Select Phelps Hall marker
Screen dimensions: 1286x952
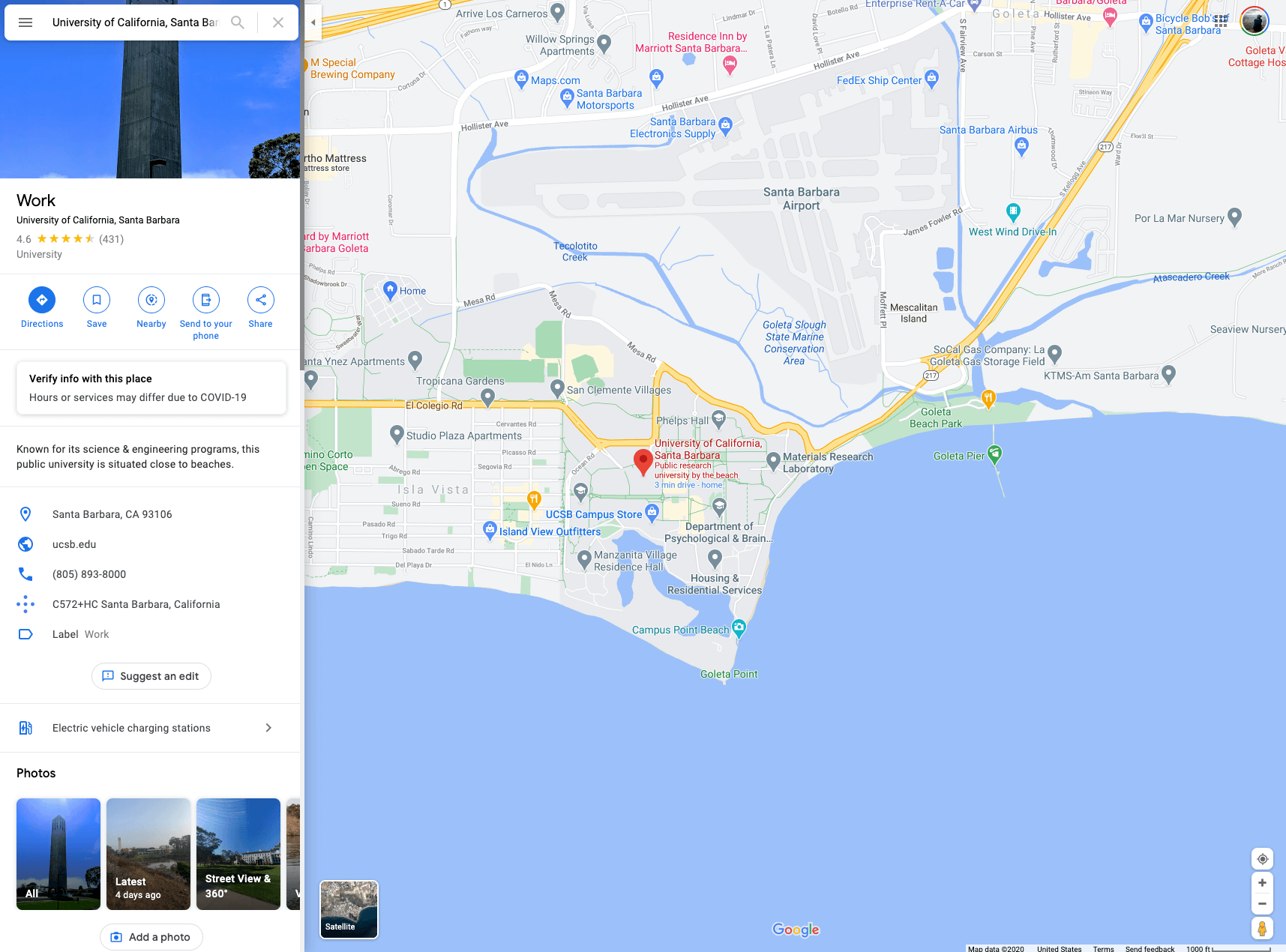click(x=718, y=419)
